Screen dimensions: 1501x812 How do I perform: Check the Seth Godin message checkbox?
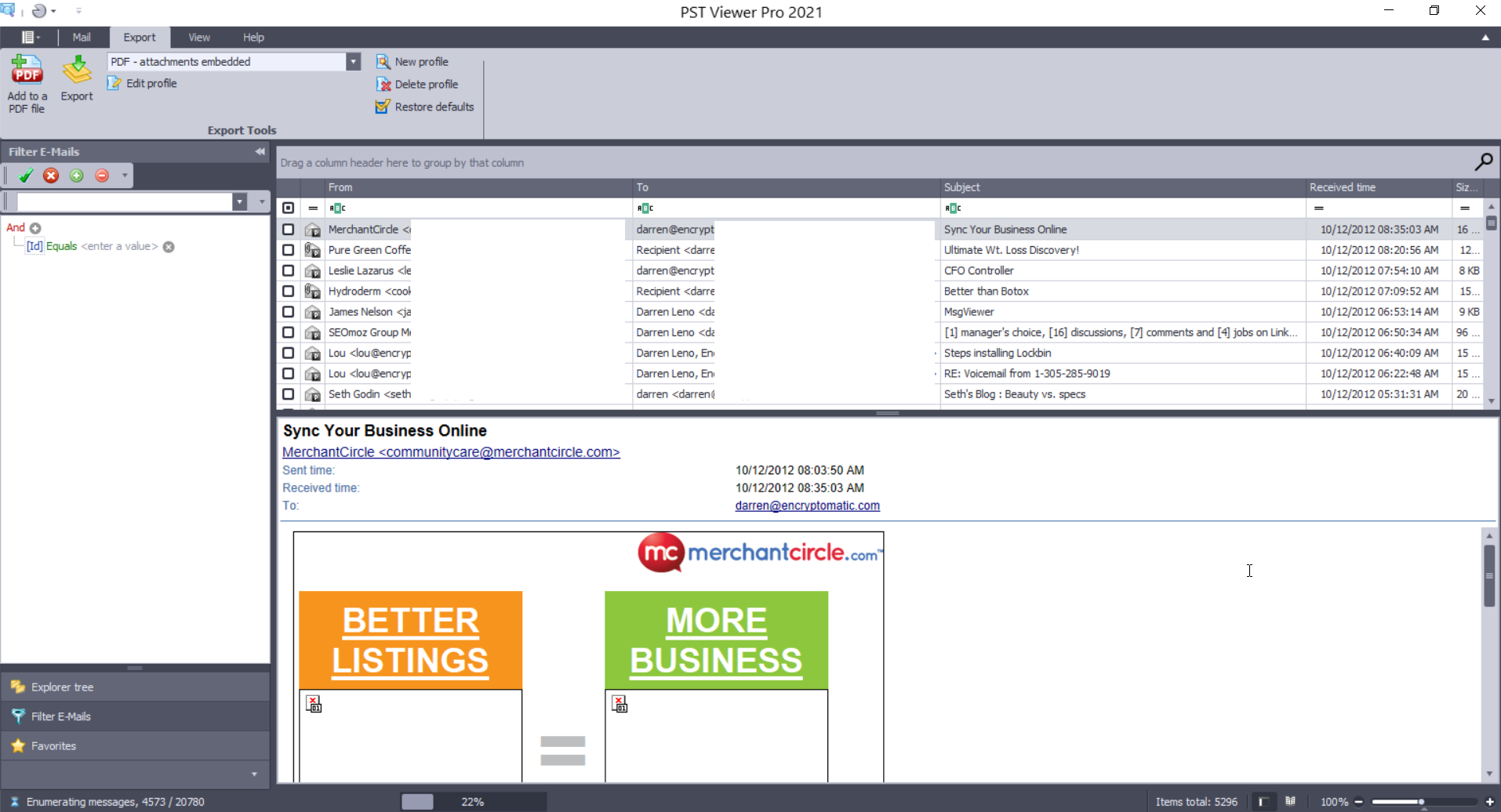point(288,394)
